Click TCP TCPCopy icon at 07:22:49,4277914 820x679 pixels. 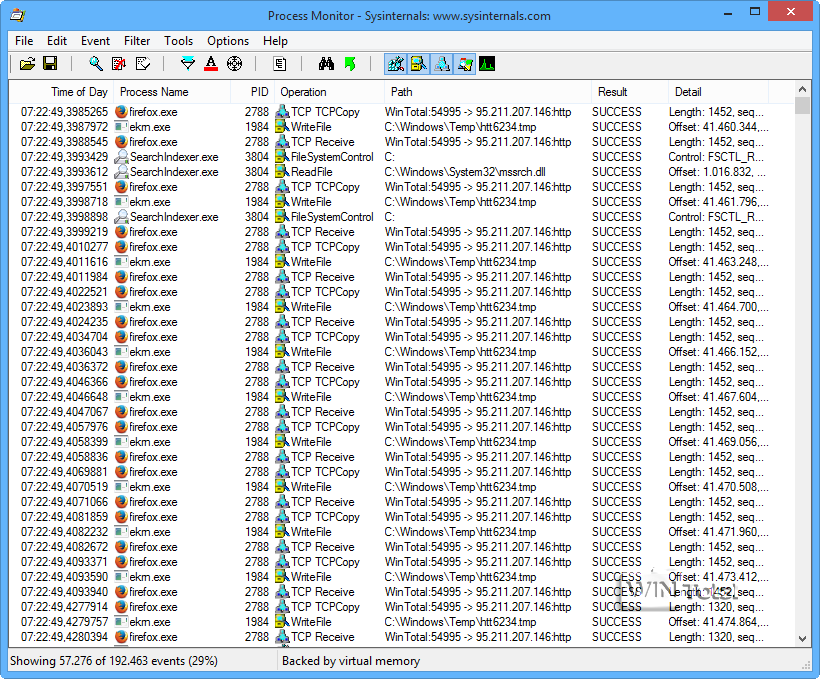(x=282, y=607)
